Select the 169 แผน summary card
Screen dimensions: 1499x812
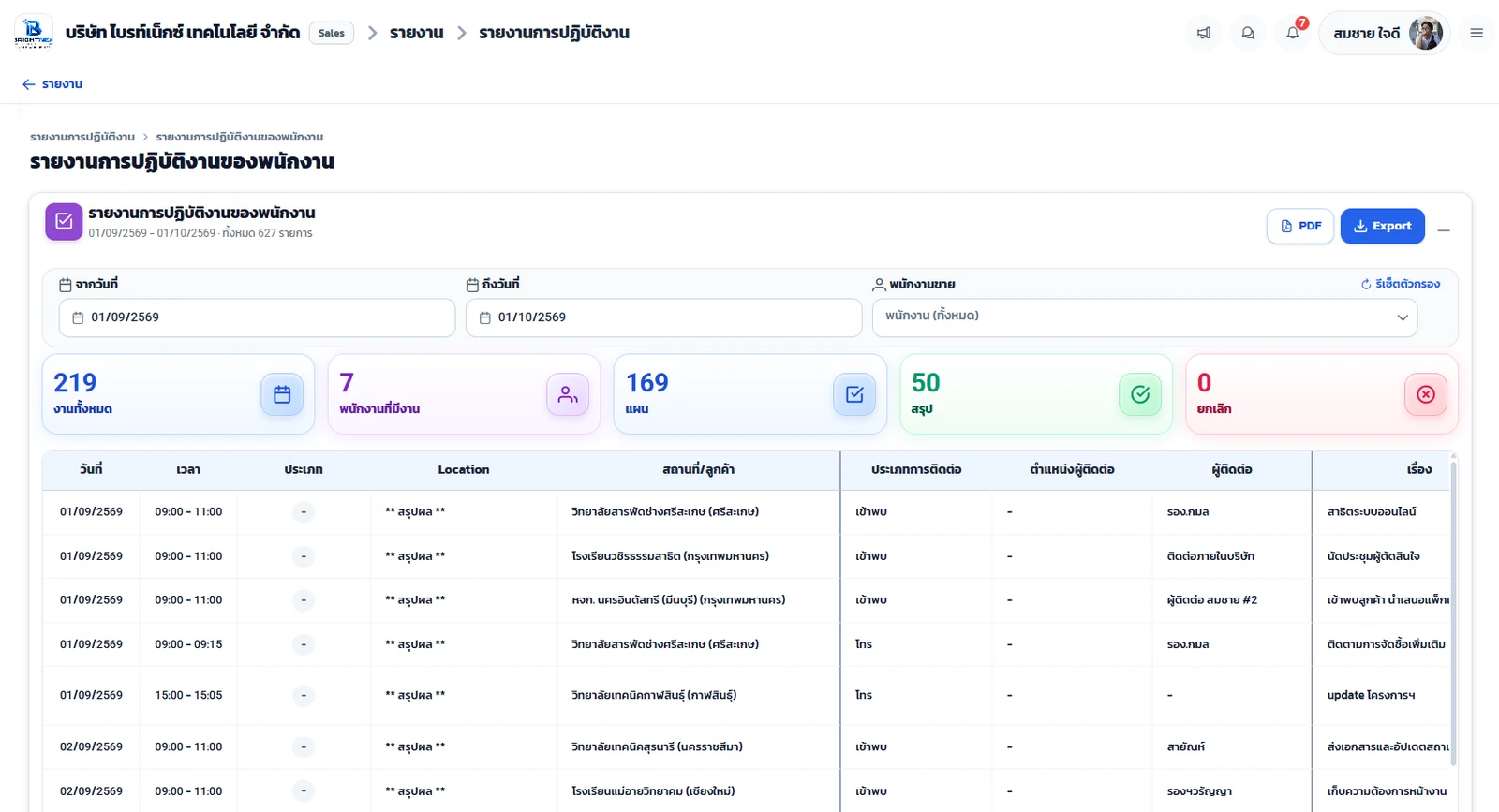749,394
